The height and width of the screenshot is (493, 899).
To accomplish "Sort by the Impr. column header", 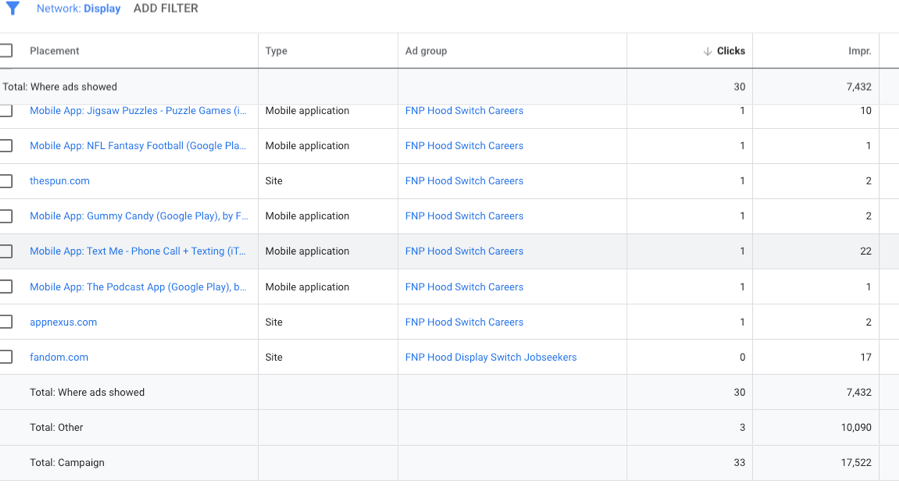I will click(x=859, y=51).
